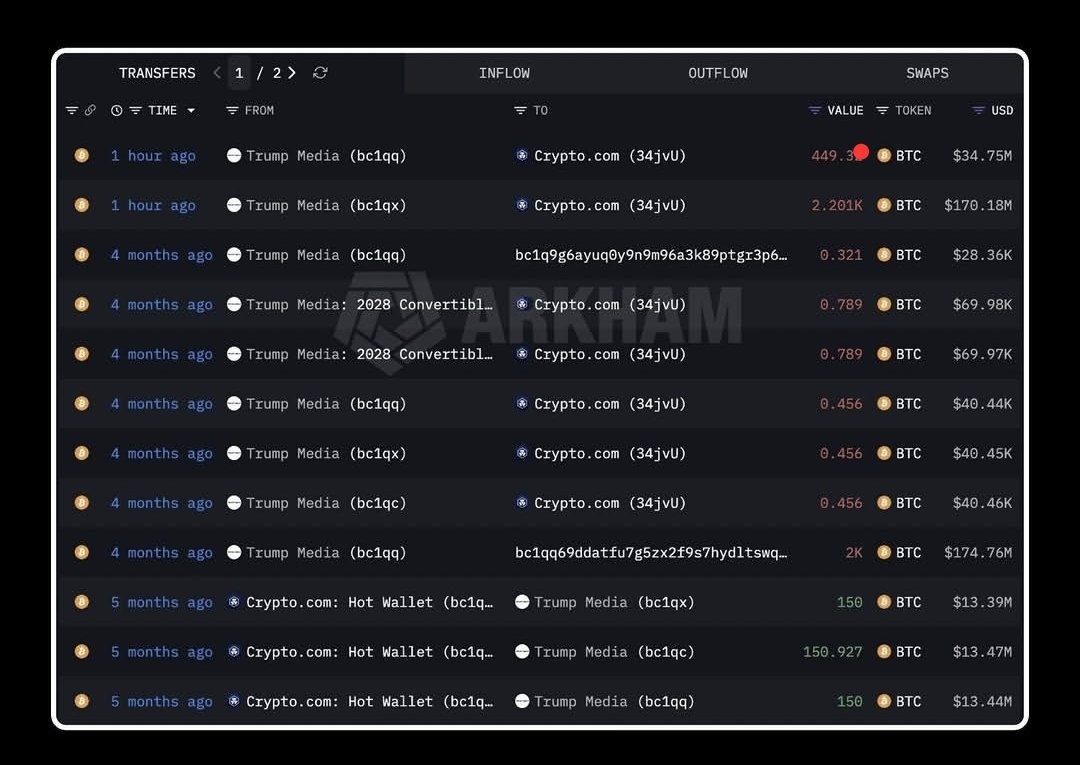Go to next transfers page arrow

[292, 72]
